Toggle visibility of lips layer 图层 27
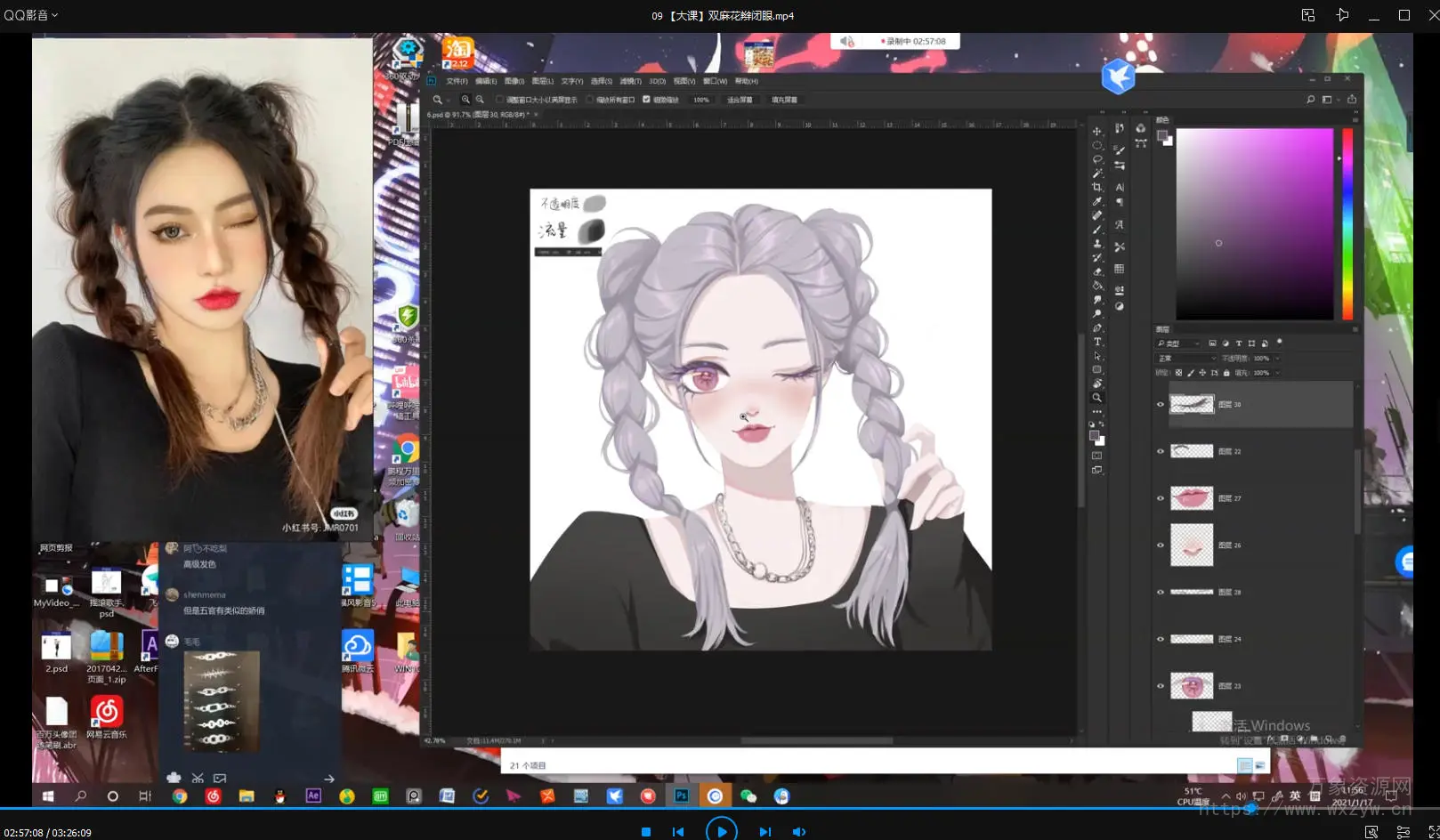Image resolution: width=1440 pixels, height=840 pixels. click(1160, 498)
